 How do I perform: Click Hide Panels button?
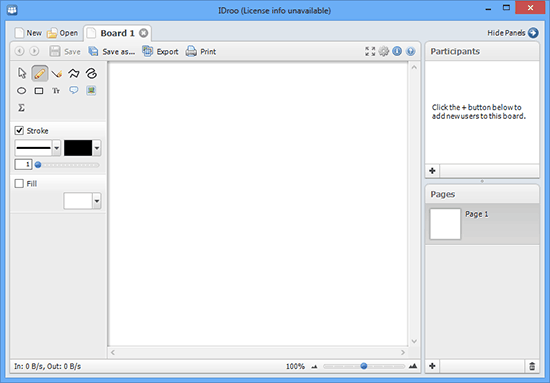513,33
